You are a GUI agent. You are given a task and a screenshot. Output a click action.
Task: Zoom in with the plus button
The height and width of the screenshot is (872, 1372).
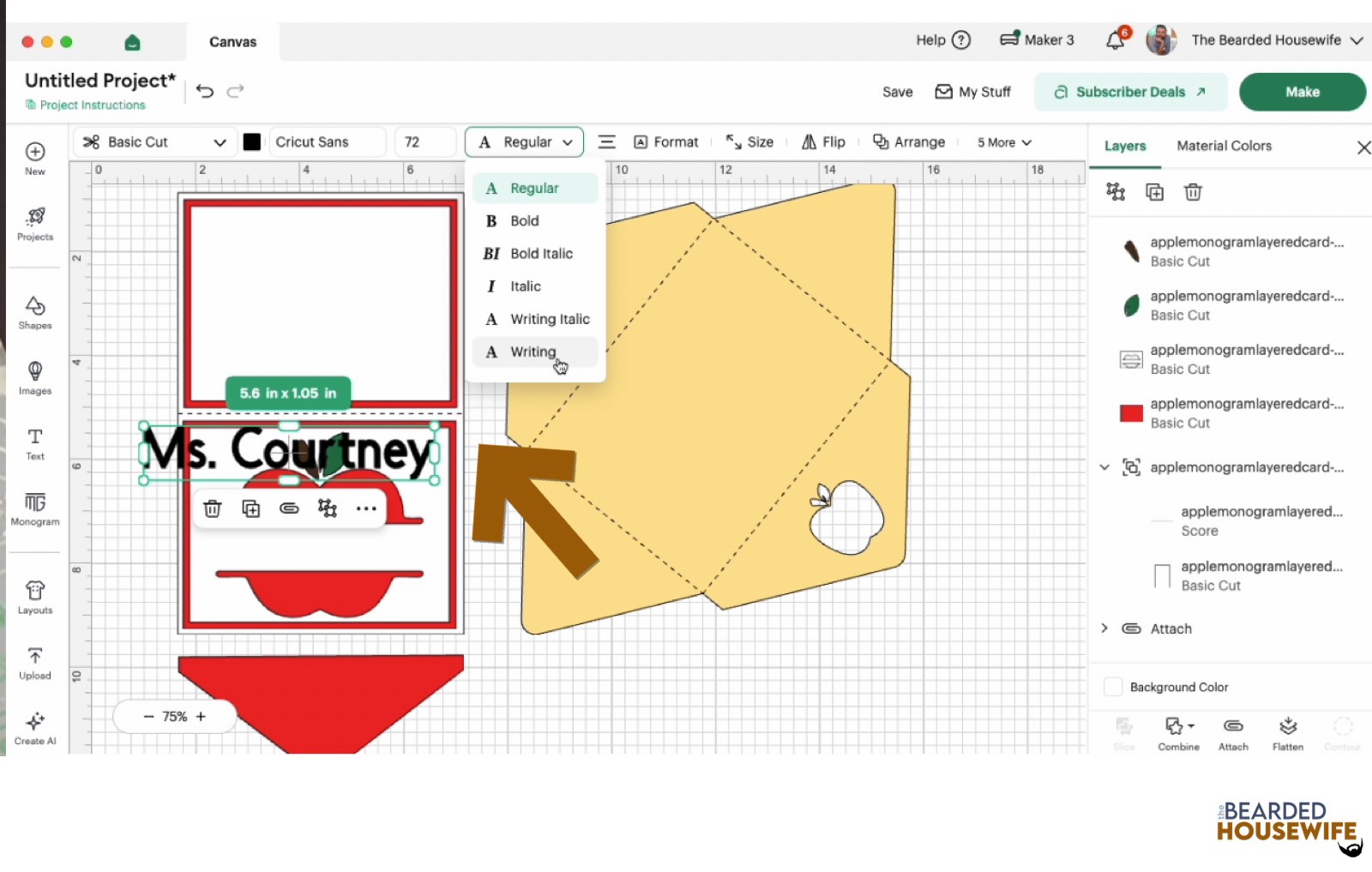tap(201, 717)
